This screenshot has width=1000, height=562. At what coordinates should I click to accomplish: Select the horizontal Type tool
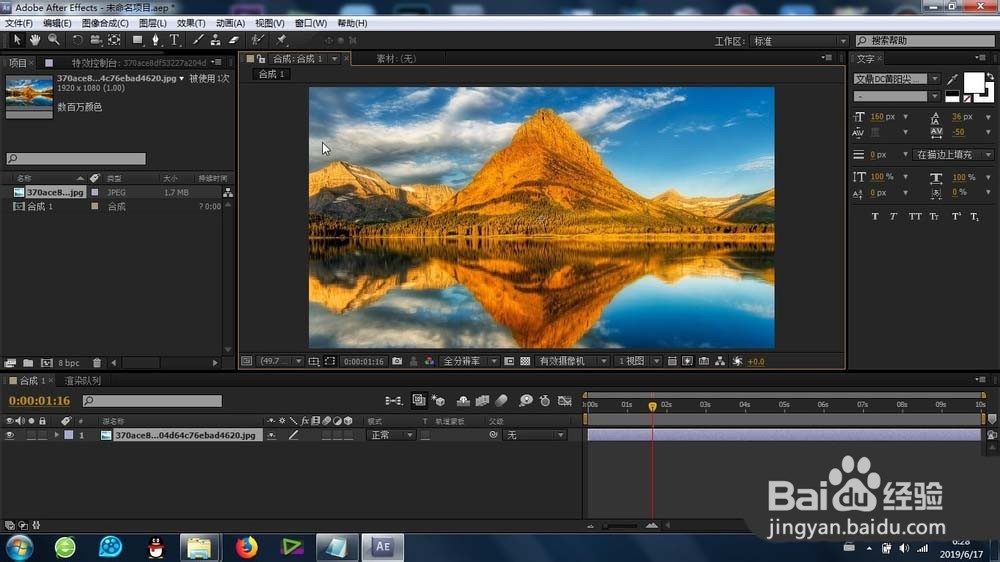pos(173,40)
